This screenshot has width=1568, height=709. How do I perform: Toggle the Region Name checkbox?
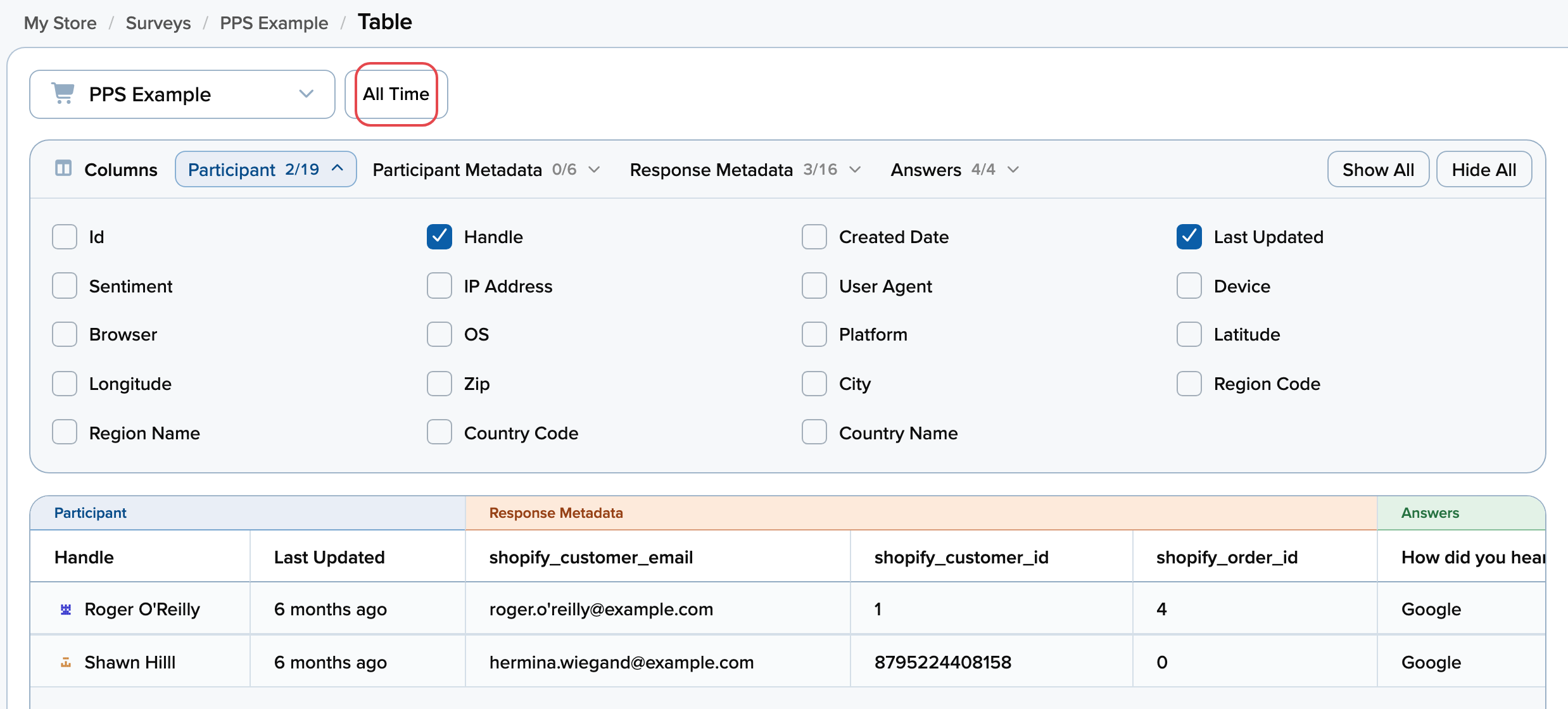(x=65, y=432)
